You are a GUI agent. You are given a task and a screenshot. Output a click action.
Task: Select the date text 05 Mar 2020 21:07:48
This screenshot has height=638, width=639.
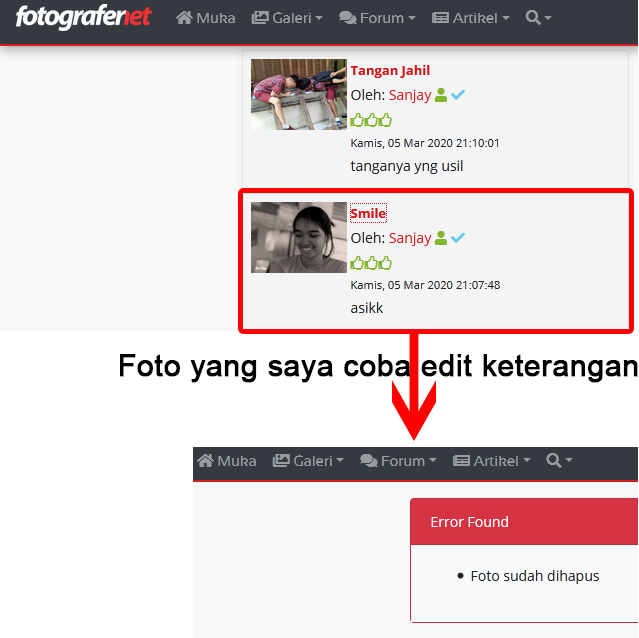444,285
